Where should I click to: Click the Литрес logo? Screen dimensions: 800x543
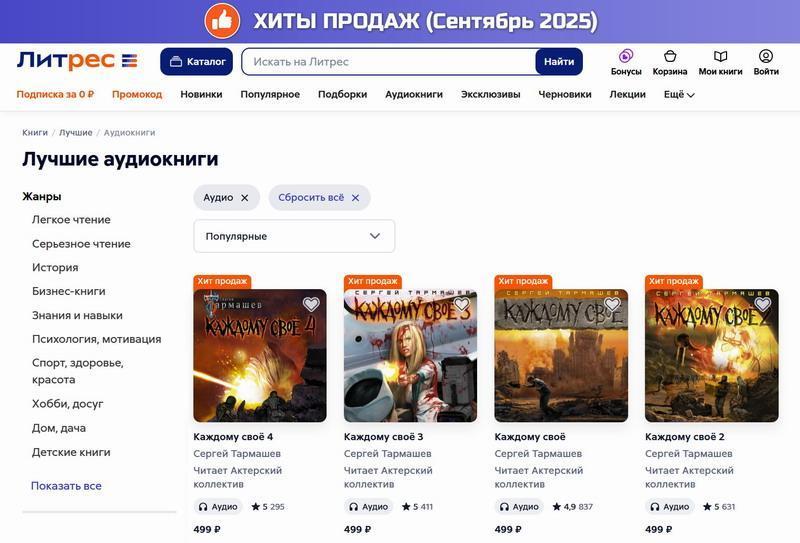(77, 61)
